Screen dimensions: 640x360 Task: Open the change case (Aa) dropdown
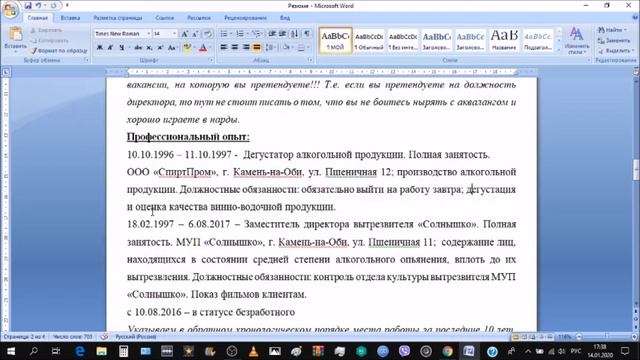click(x=173, y=48)
